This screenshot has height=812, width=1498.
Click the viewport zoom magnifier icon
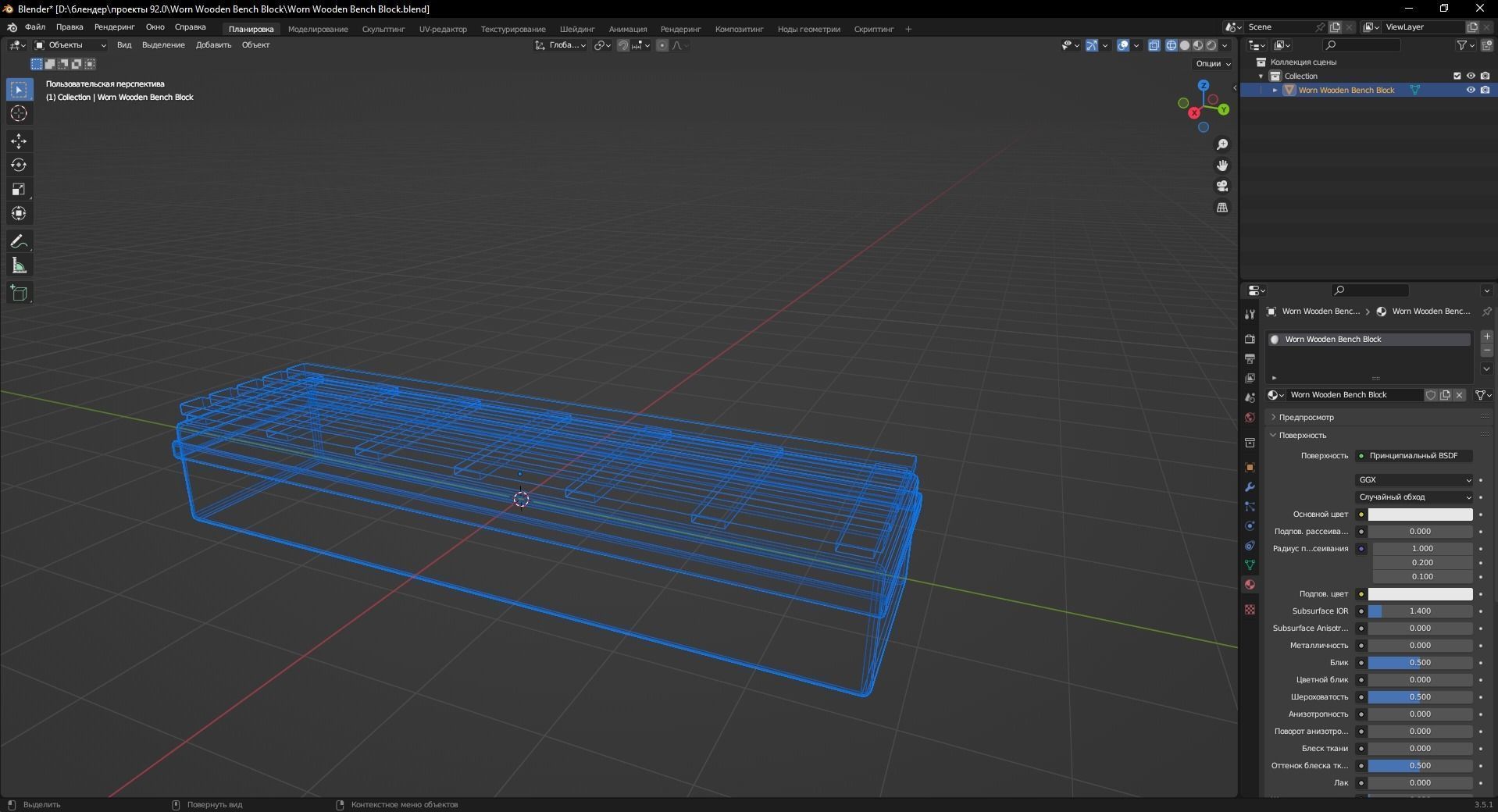[1222, 144]
